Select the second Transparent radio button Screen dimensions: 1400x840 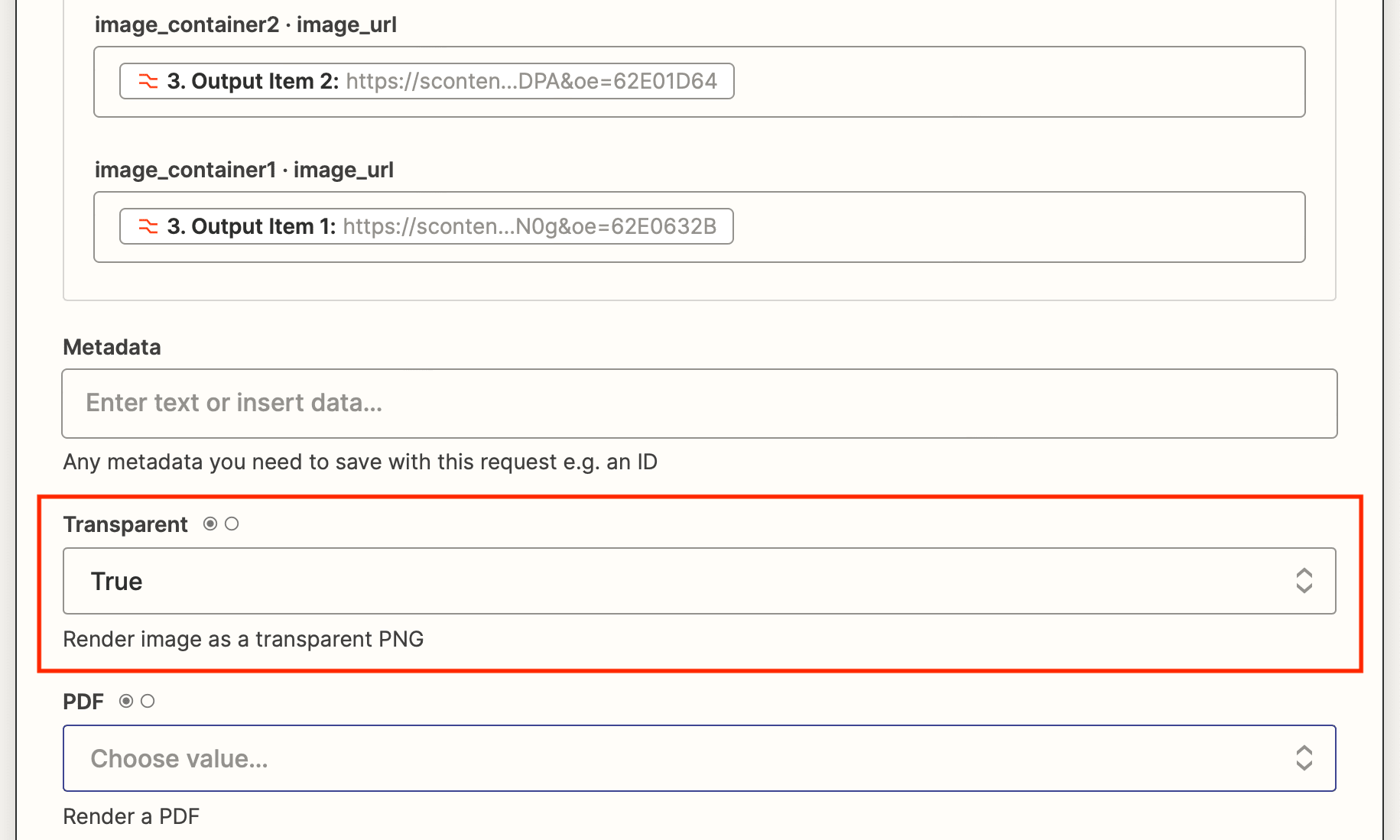tap(232, 524)
